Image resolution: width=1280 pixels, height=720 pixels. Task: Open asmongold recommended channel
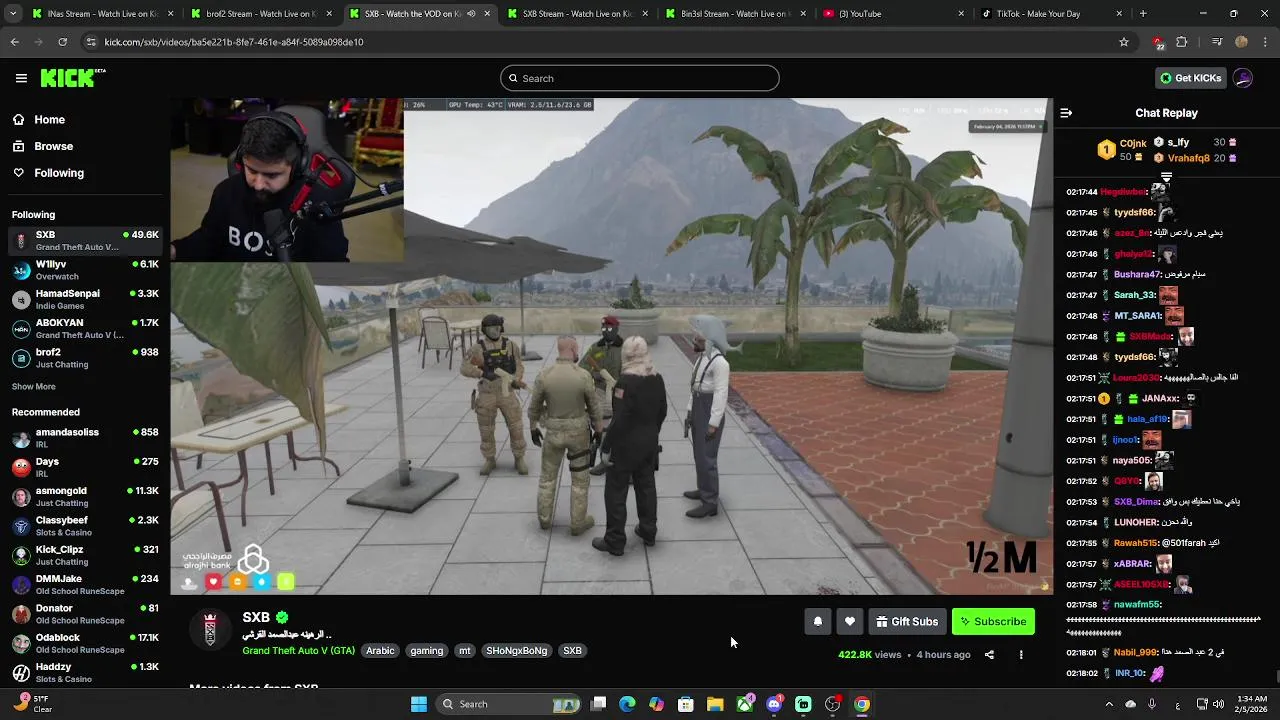[x=85, y=497]
